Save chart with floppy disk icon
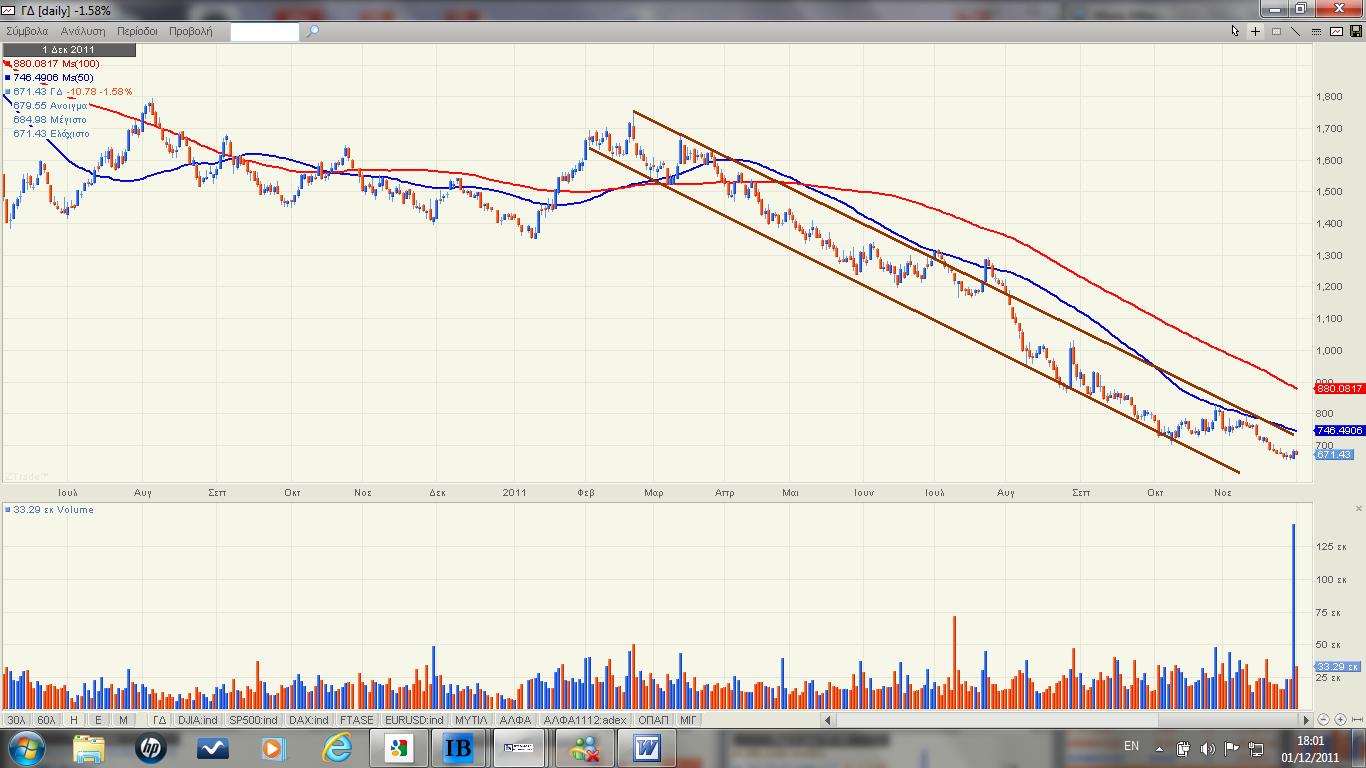The height and width of the screenshot is (768, 1366). (x=1355, y=31)
